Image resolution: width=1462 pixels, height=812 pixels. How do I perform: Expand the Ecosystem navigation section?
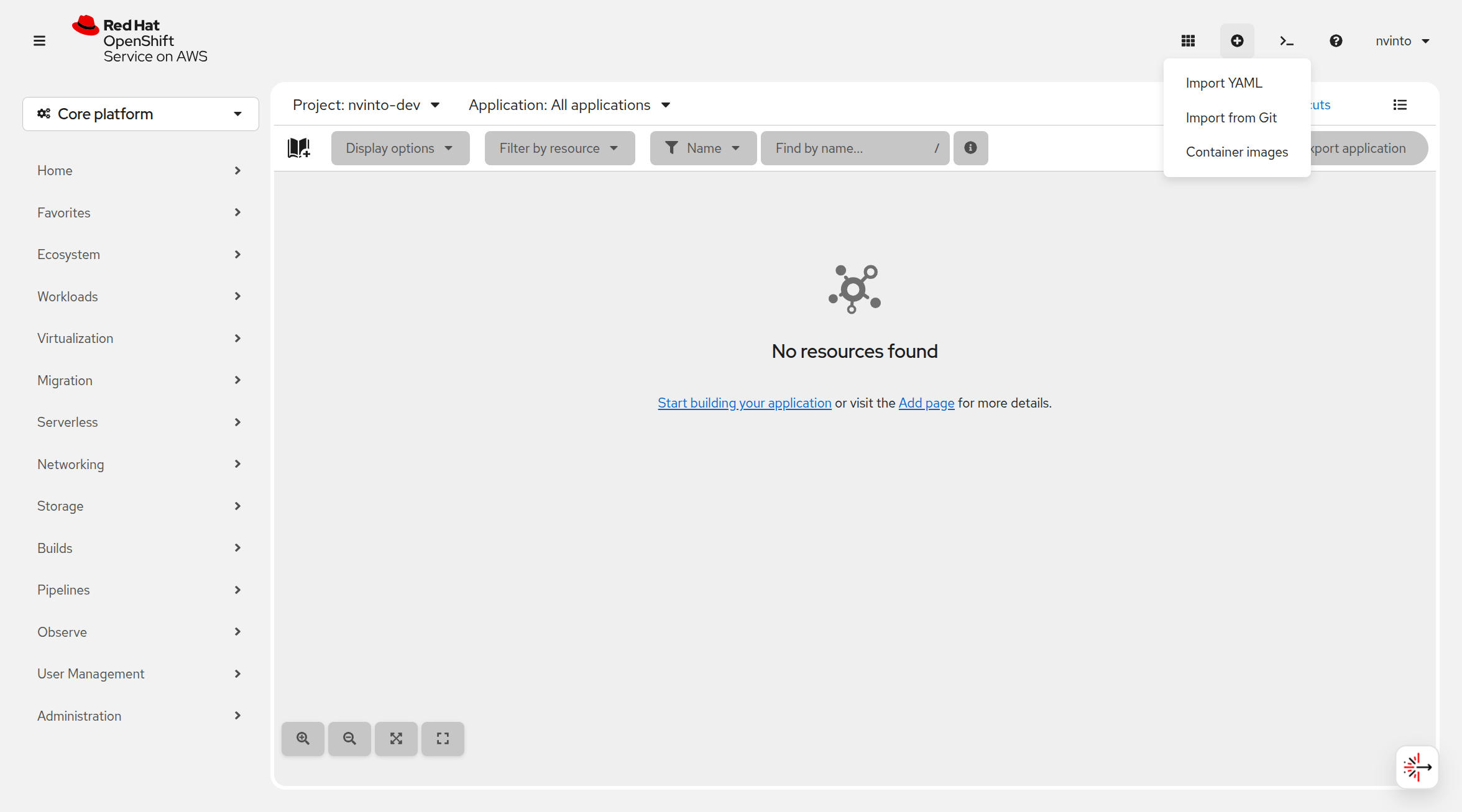coord(139,254)
